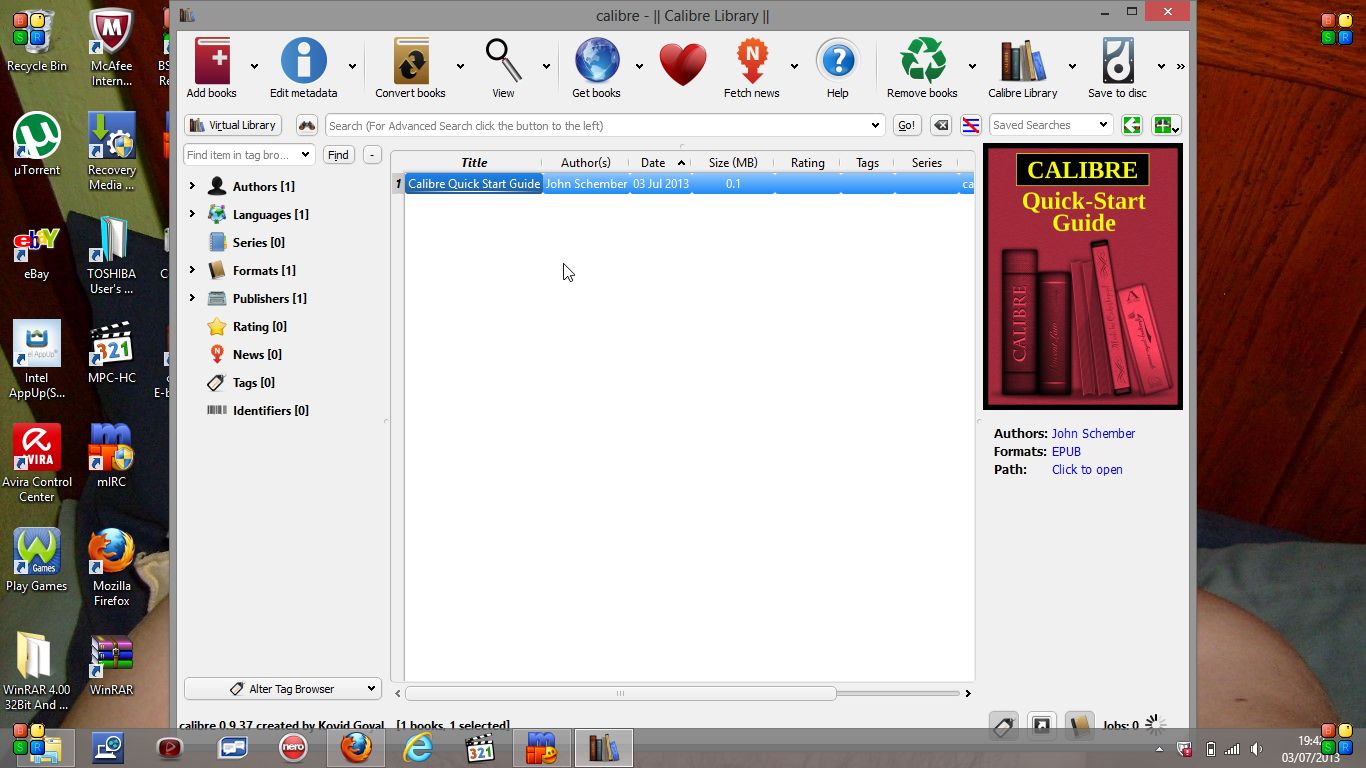Click the Remove books recycle icon
Image resolution: width=1366 pixels, height=768 pixels.
tap(923, 61)
